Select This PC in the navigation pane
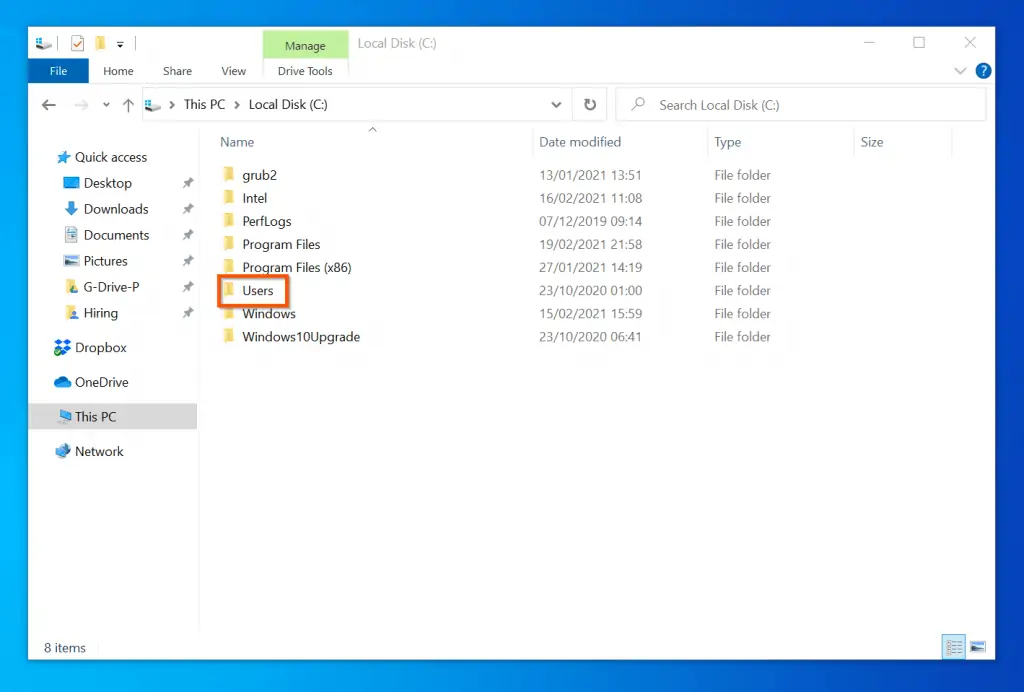Image resolution: width=1024 pixels, height=692 pixels. [112, 417]
